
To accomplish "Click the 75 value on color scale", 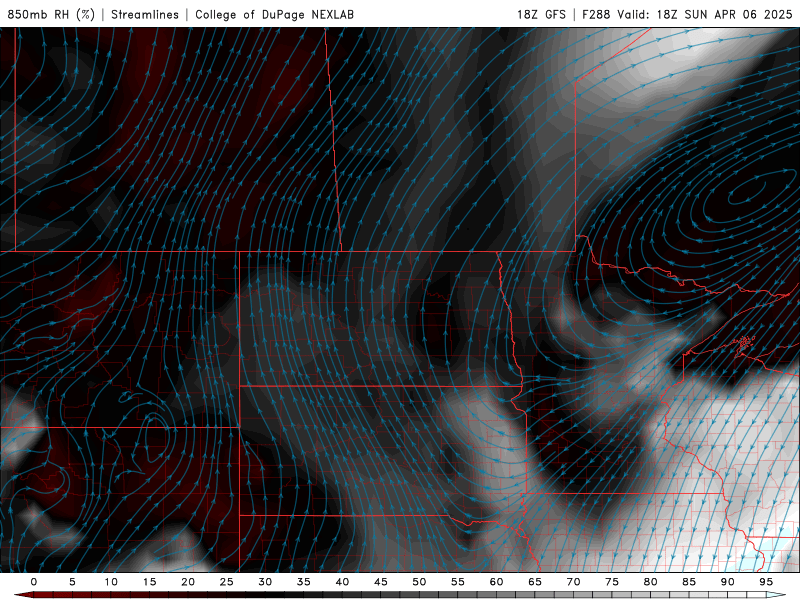I will [x=612, y=582].
